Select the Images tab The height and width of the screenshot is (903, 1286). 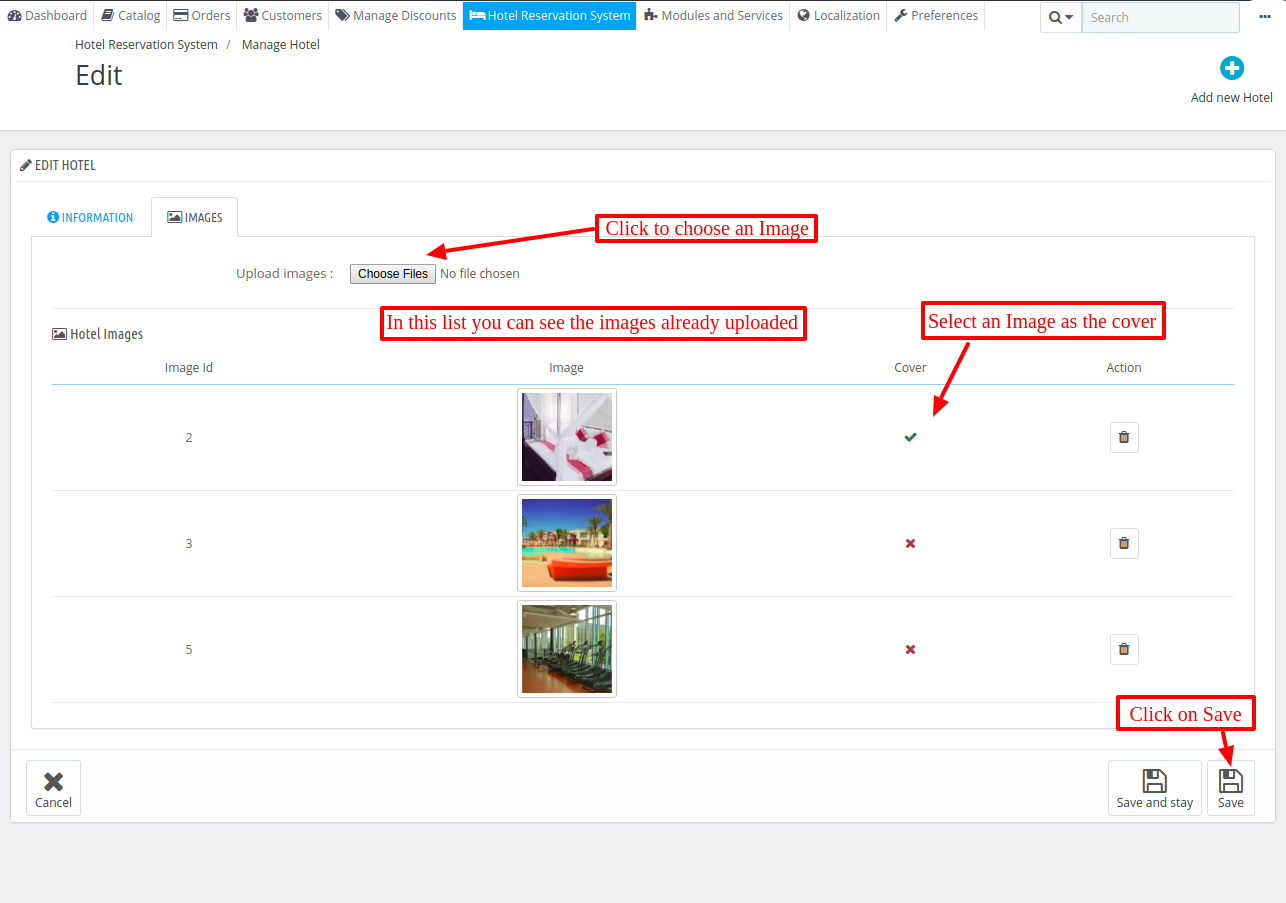pos(195,217)
